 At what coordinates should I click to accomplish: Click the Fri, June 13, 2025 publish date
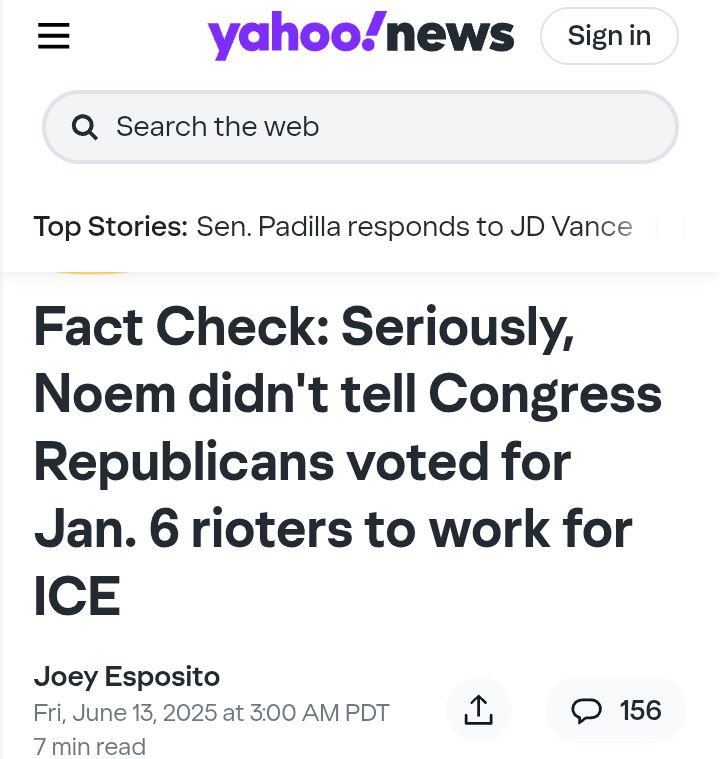(x=212, y=713)
